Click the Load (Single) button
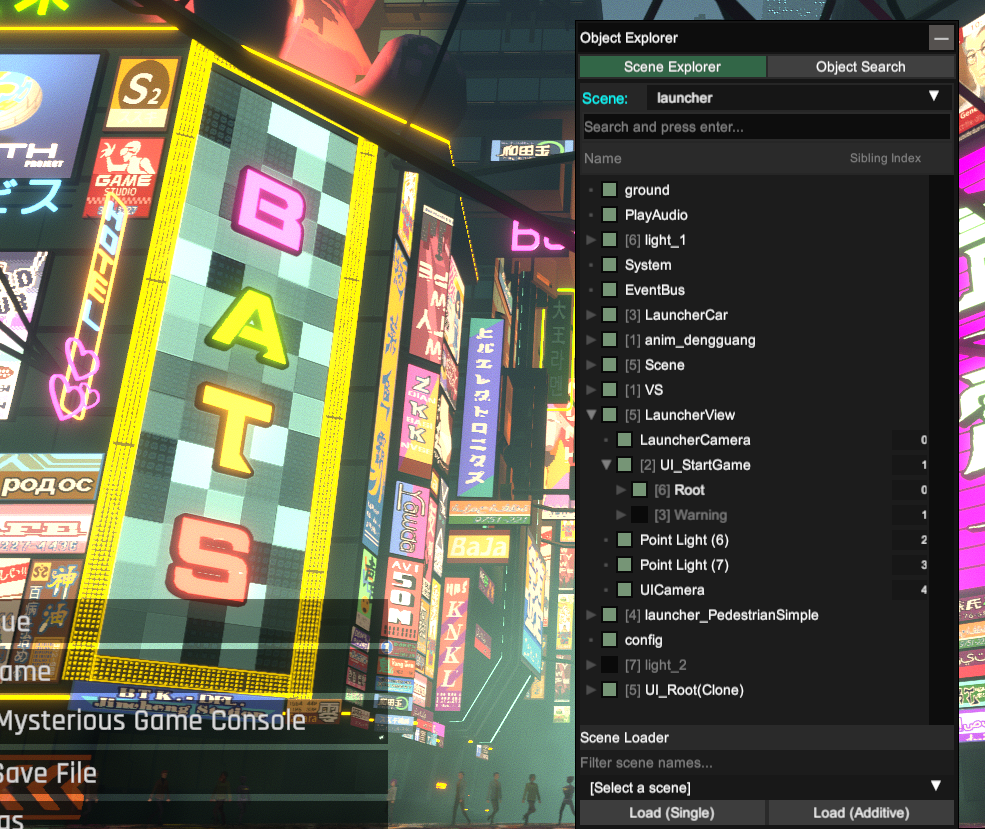The width and height of the screenshot is (985, 829). click(x=672, y=813)
